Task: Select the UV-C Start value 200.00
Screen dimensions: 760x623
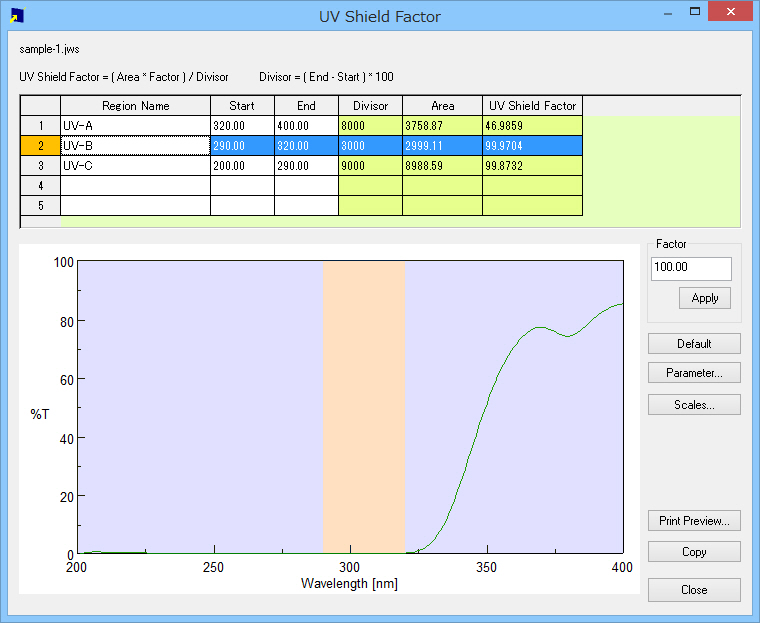Action: pyautogui.click(x=242, y=166)
